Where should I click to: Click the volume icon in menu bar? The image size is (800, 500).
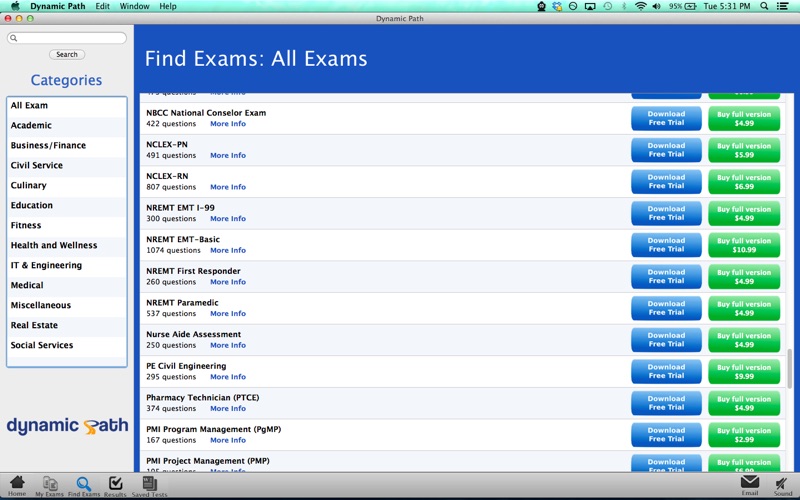(x=657, y=6)
